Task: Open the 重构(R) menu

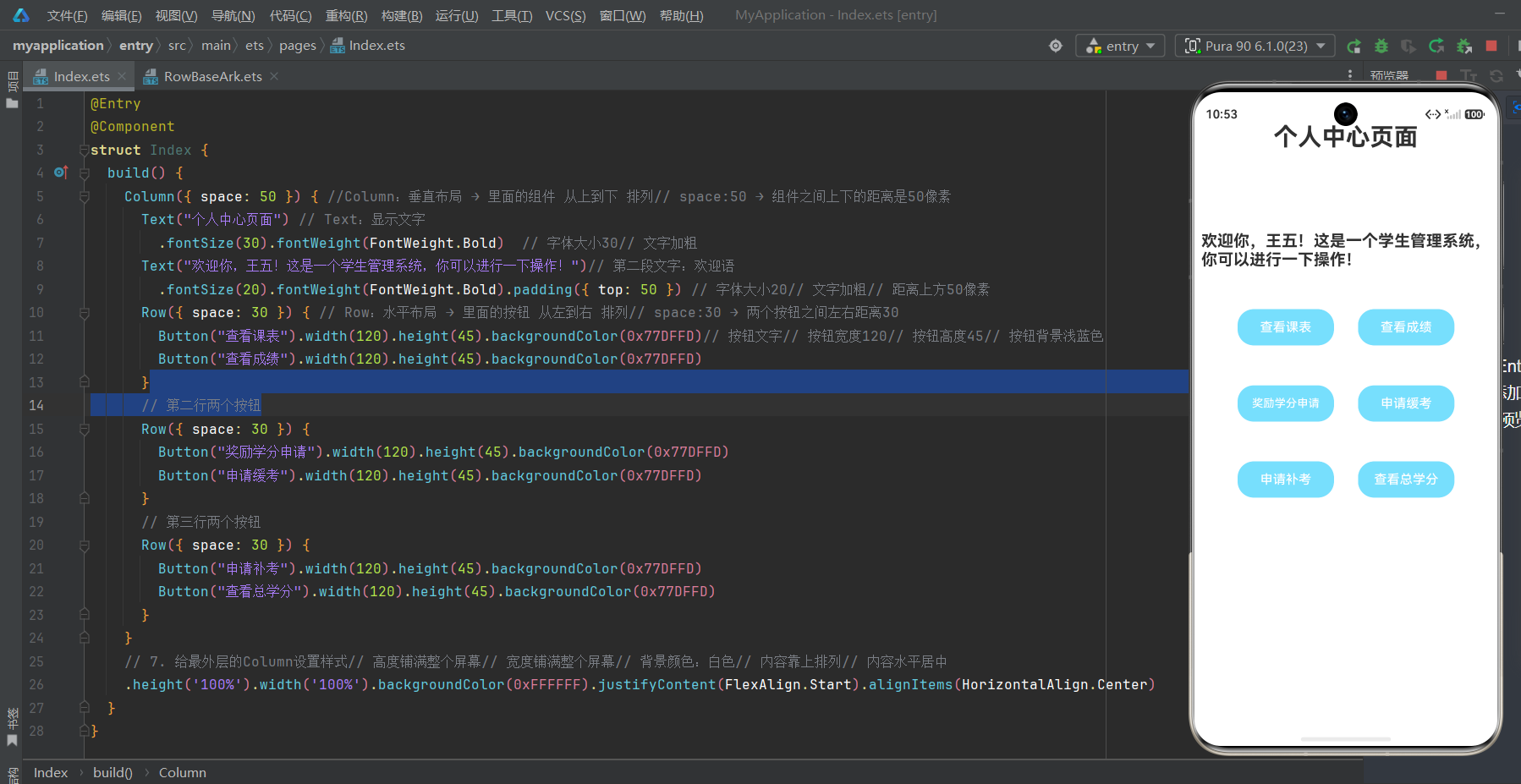Action: (346, 15)
